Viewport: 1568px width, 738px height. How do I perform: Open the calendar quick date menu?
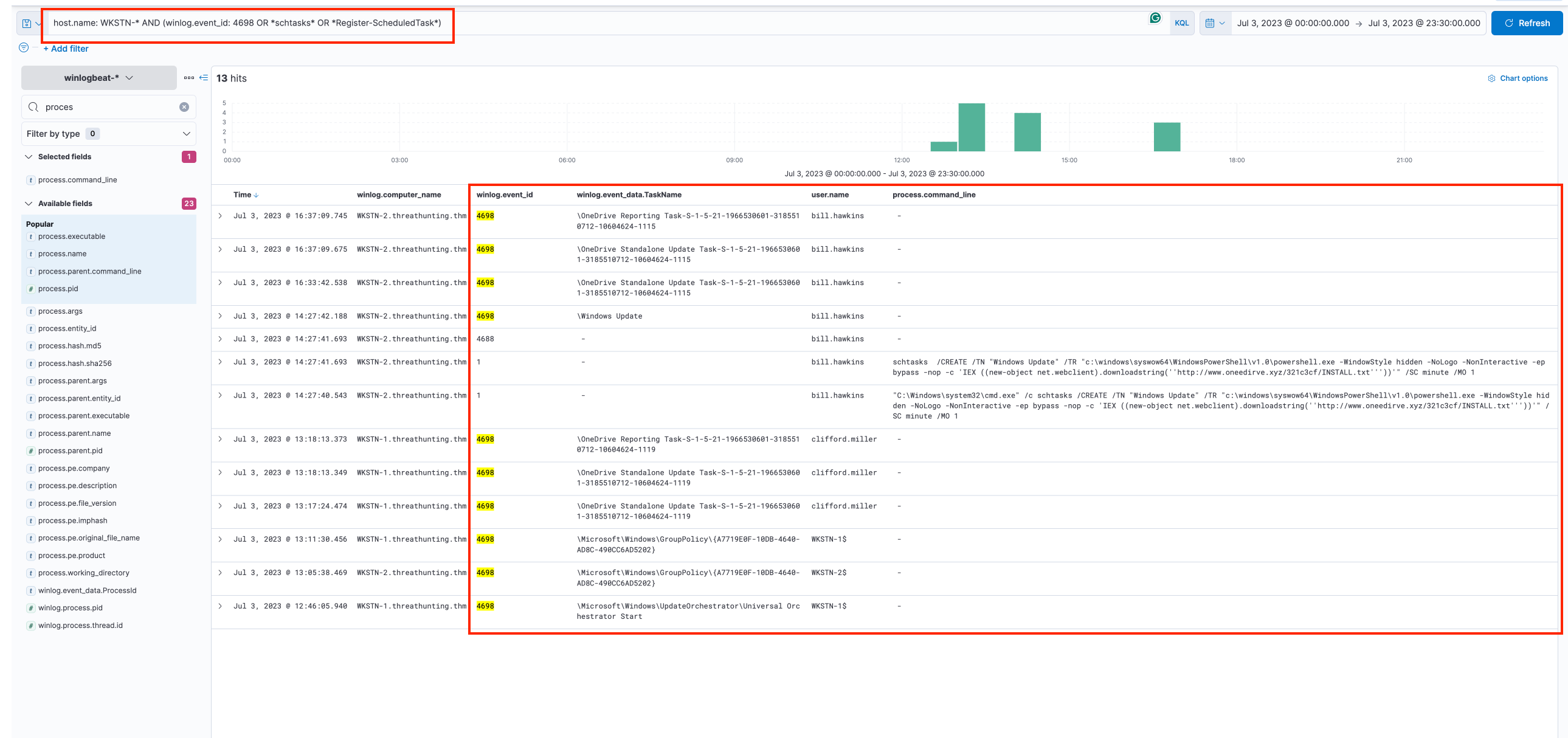point(1215,23)
